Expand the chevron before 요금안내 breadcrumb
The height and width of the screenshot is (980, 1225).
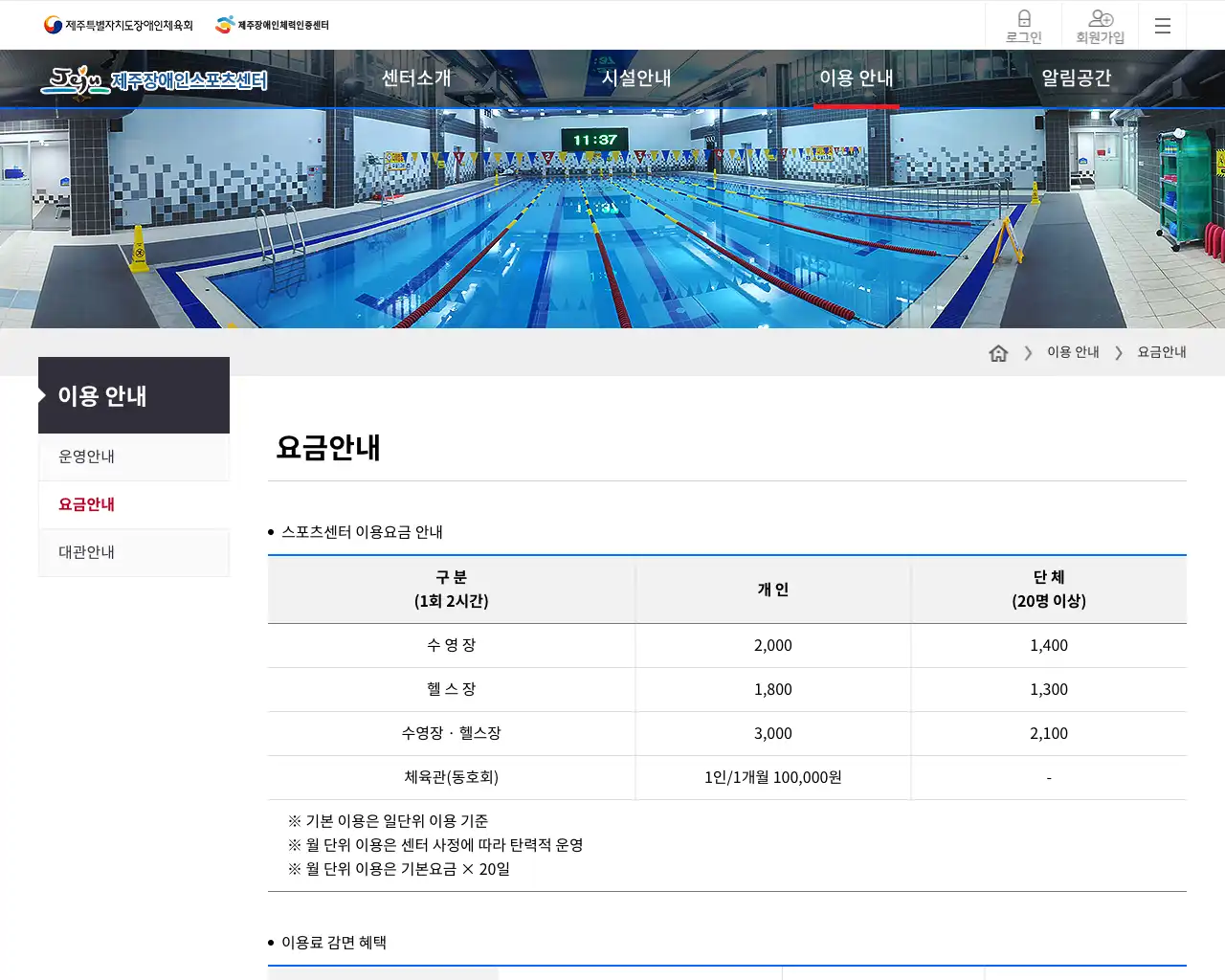coord(1118,353)
